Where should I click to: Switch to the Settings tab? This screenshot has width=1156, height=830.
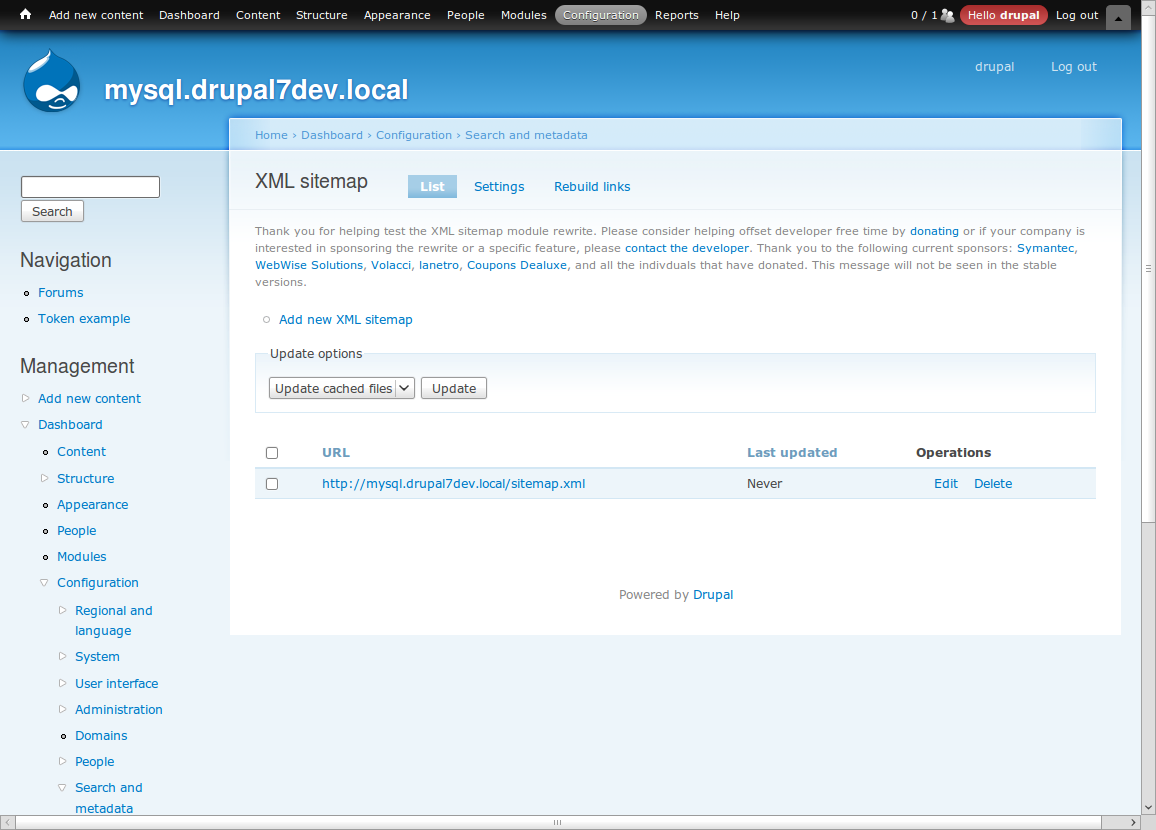coord(499,186)
